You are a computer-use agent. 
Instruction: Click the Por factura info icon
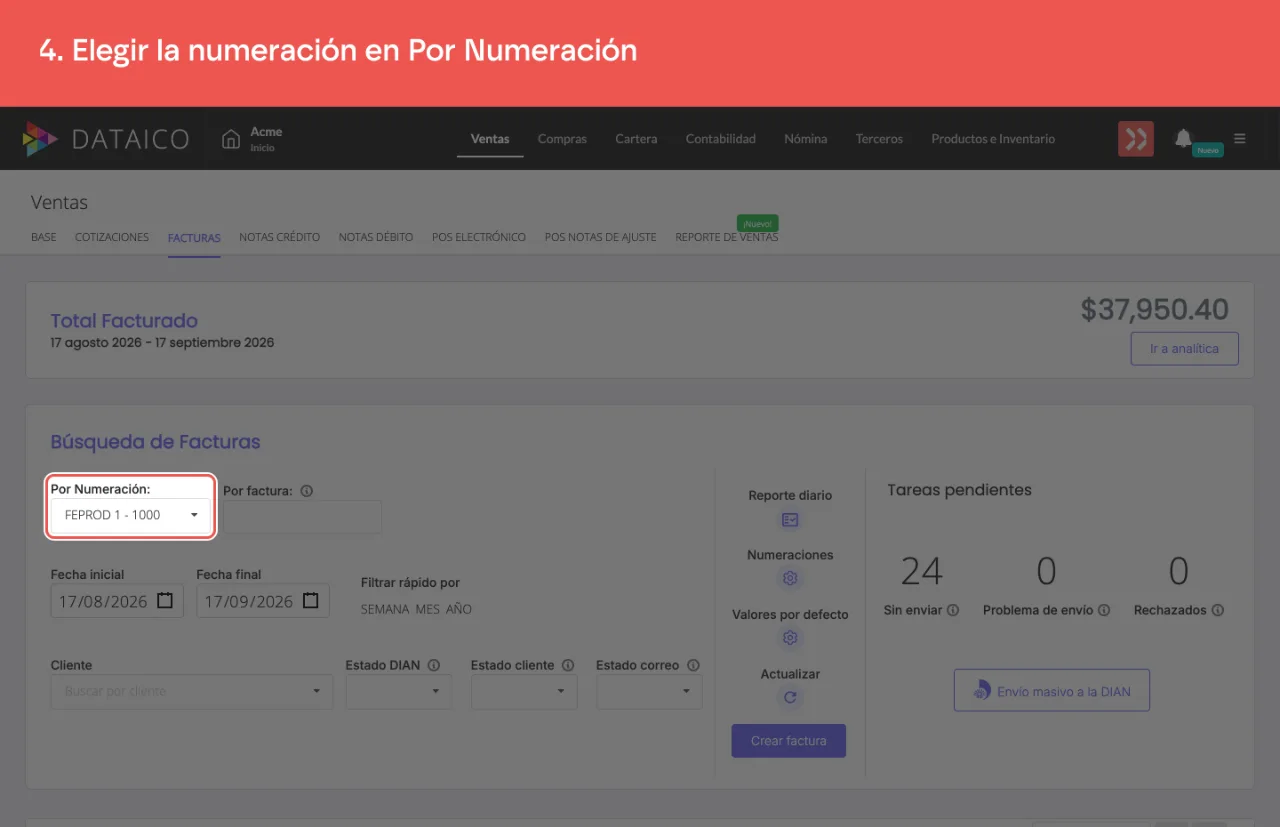307,491
